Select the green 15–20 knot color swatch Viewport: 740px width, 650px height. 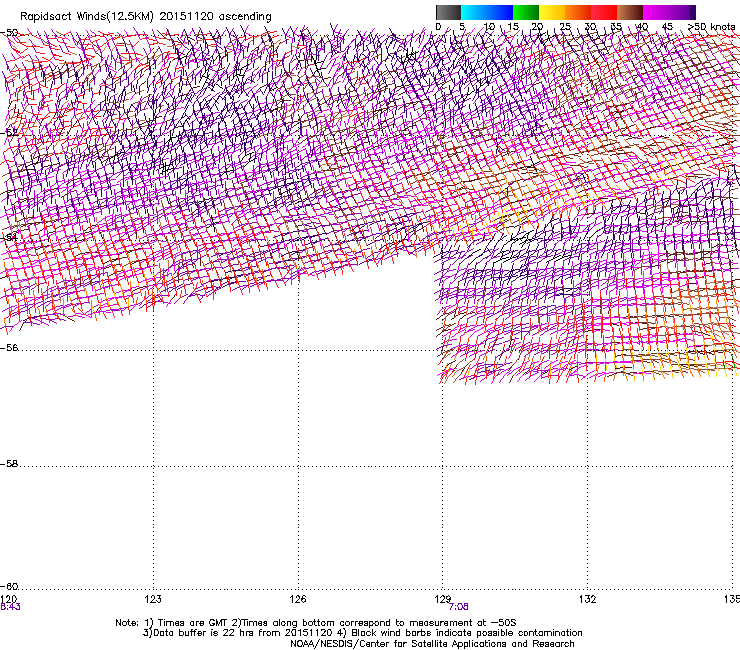click(526, 12)
